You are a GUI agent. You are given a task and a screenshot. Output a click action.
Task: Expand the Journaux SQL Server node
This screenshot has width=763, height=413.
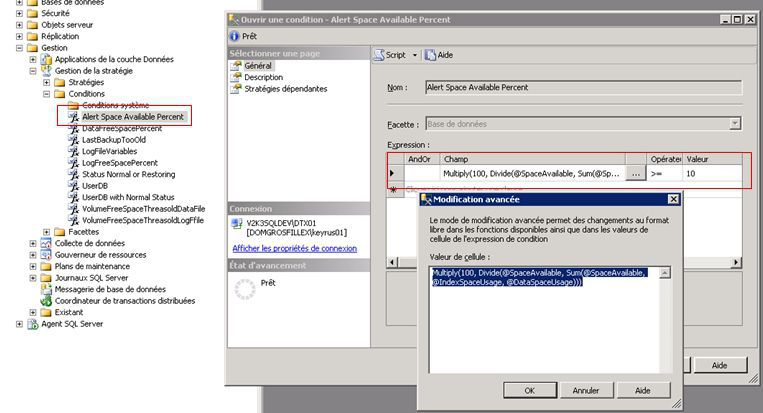(x=33, y=278)
